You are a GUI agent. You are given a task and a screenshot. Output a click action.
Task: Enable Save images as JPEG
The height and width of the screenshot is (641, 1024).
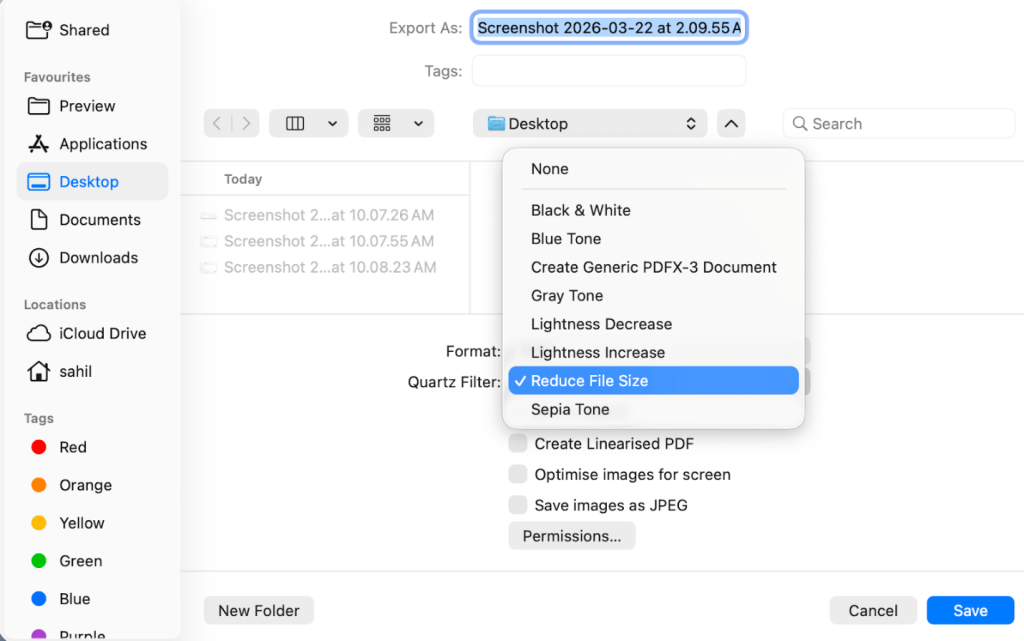tap(518, 505)
